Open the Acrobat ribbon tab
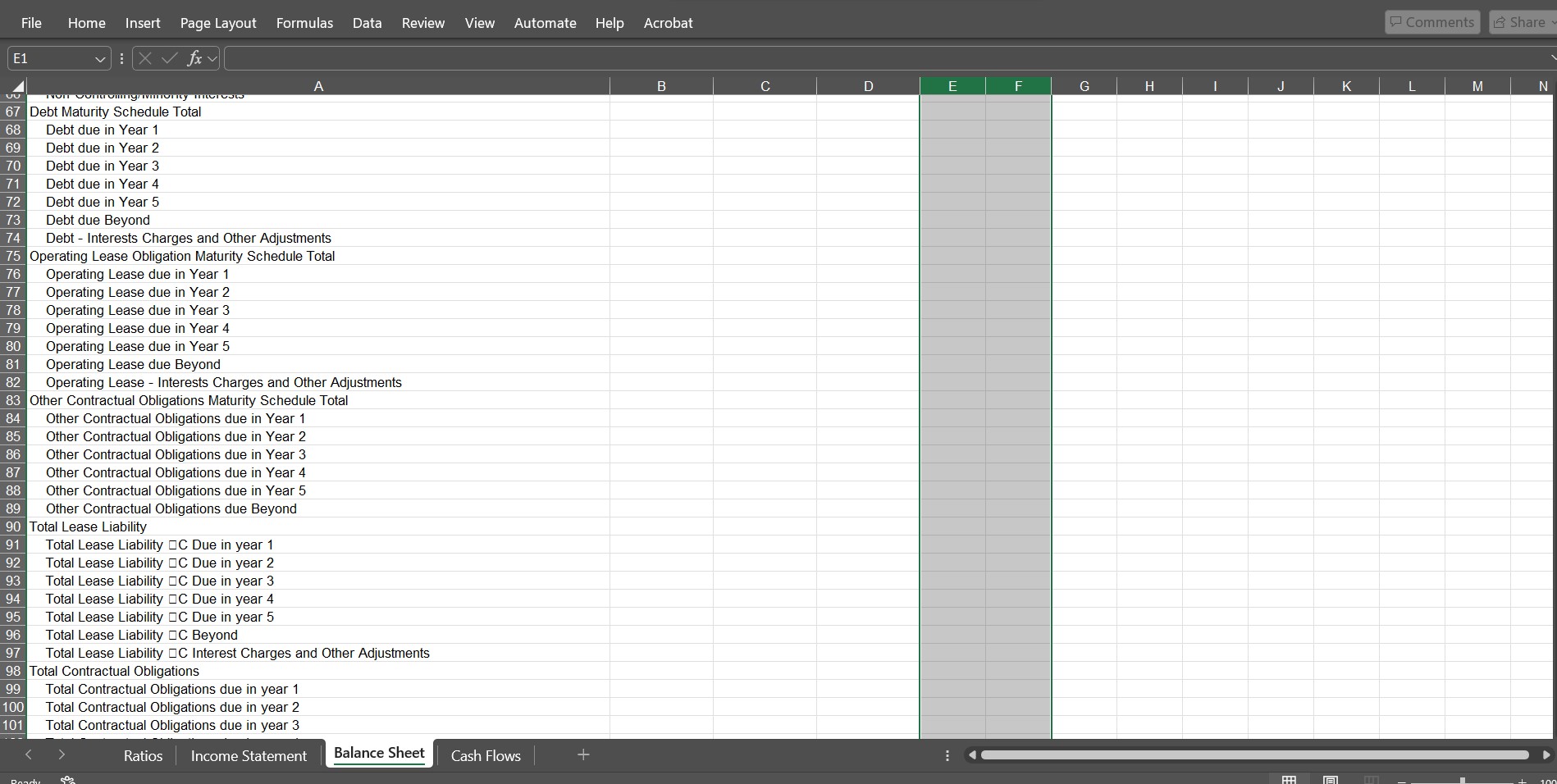 (669, 23)
